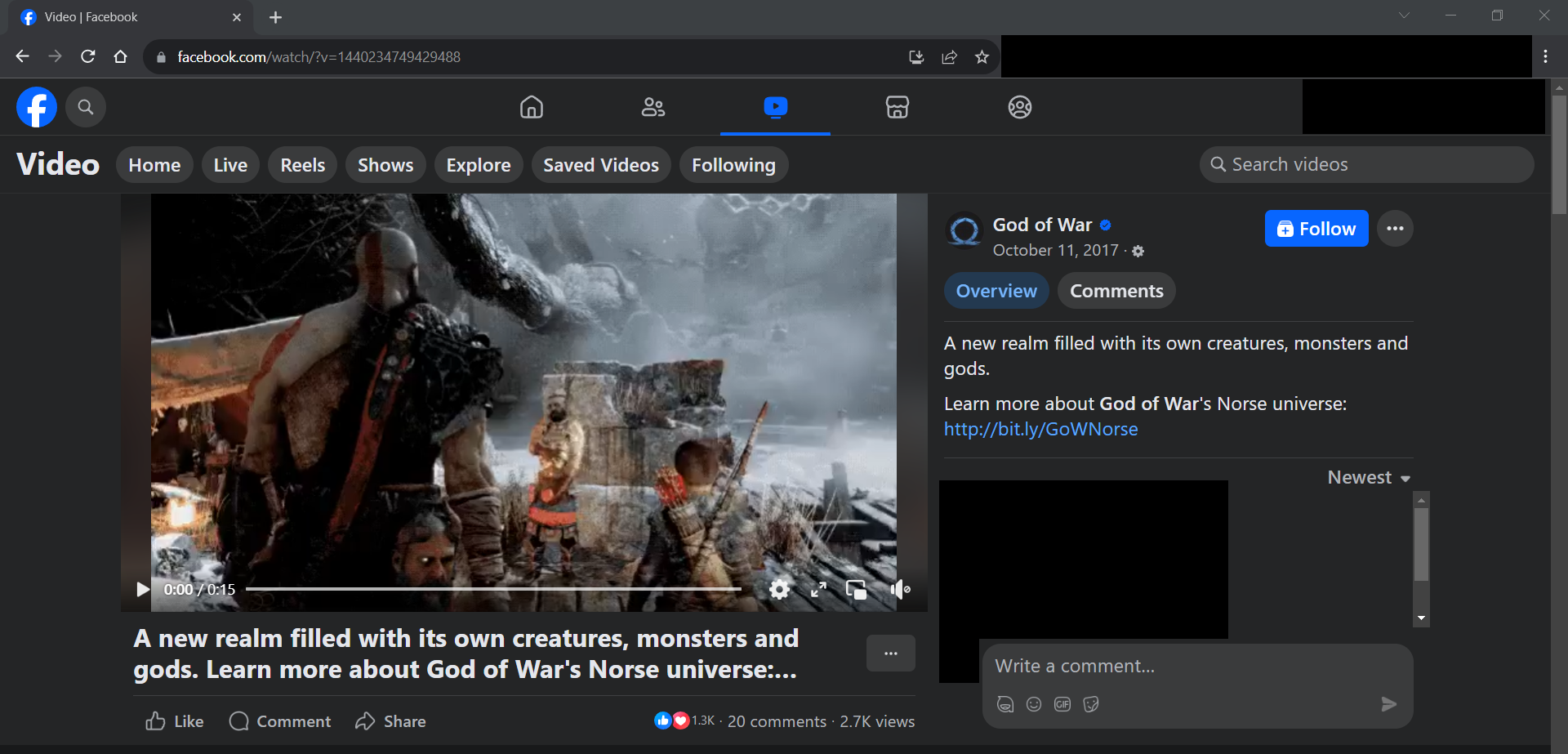Expand the Newest comment sorting dropdown

coord(1369,478)
